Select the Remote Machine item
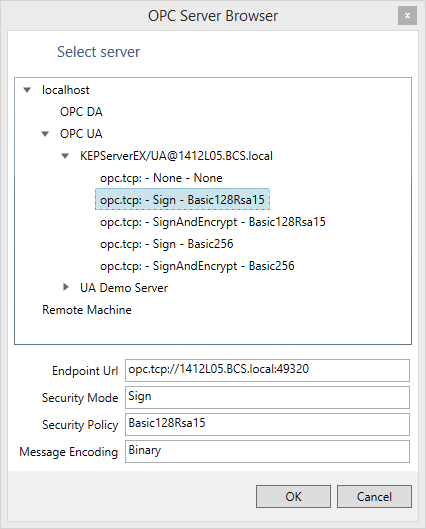This screenshot has width=426, height=529. (x=87, y=310)
